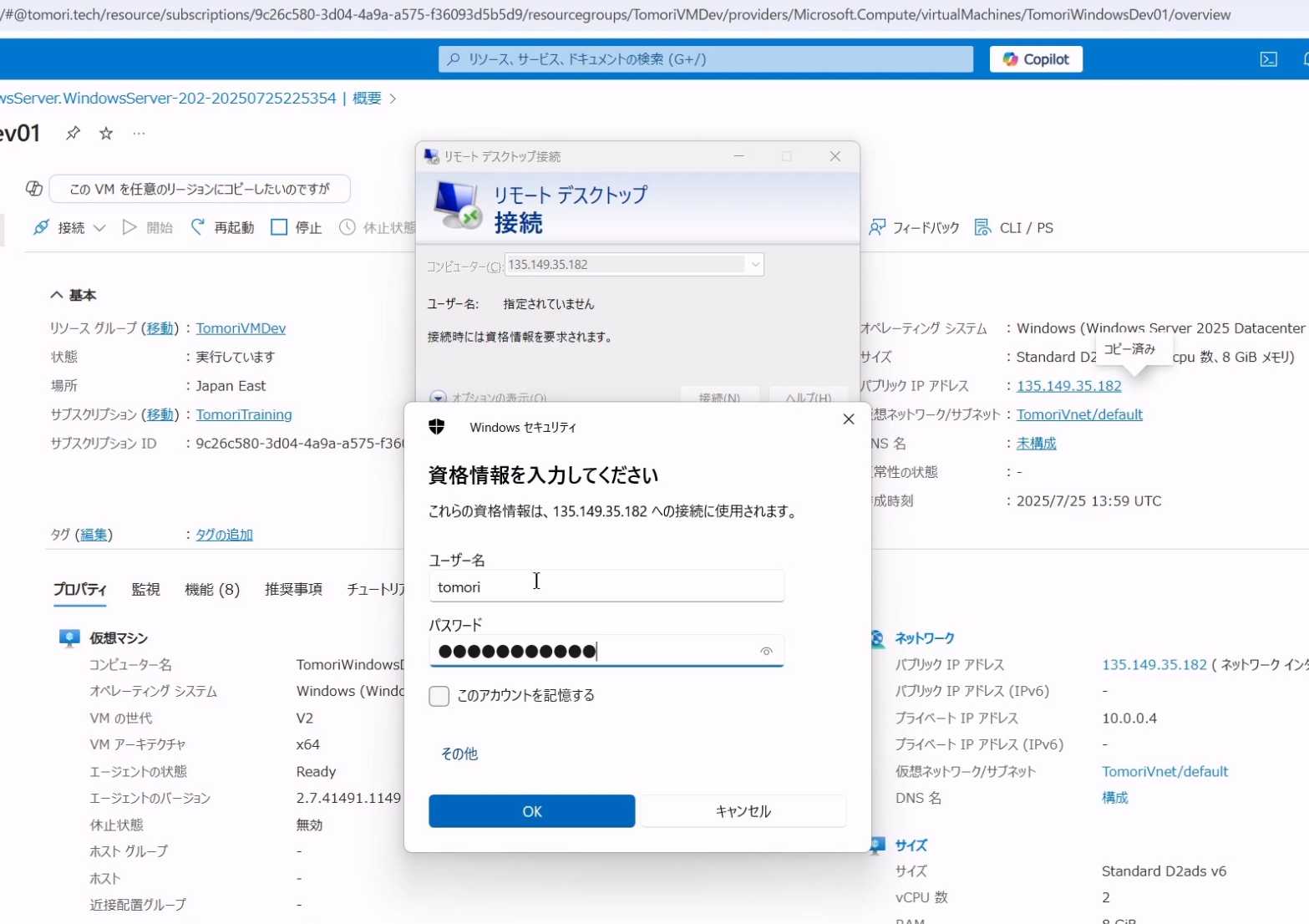Open the feedback (フィードバック) panel
The height and width of the screenshot is (924, 1309).
914,227
